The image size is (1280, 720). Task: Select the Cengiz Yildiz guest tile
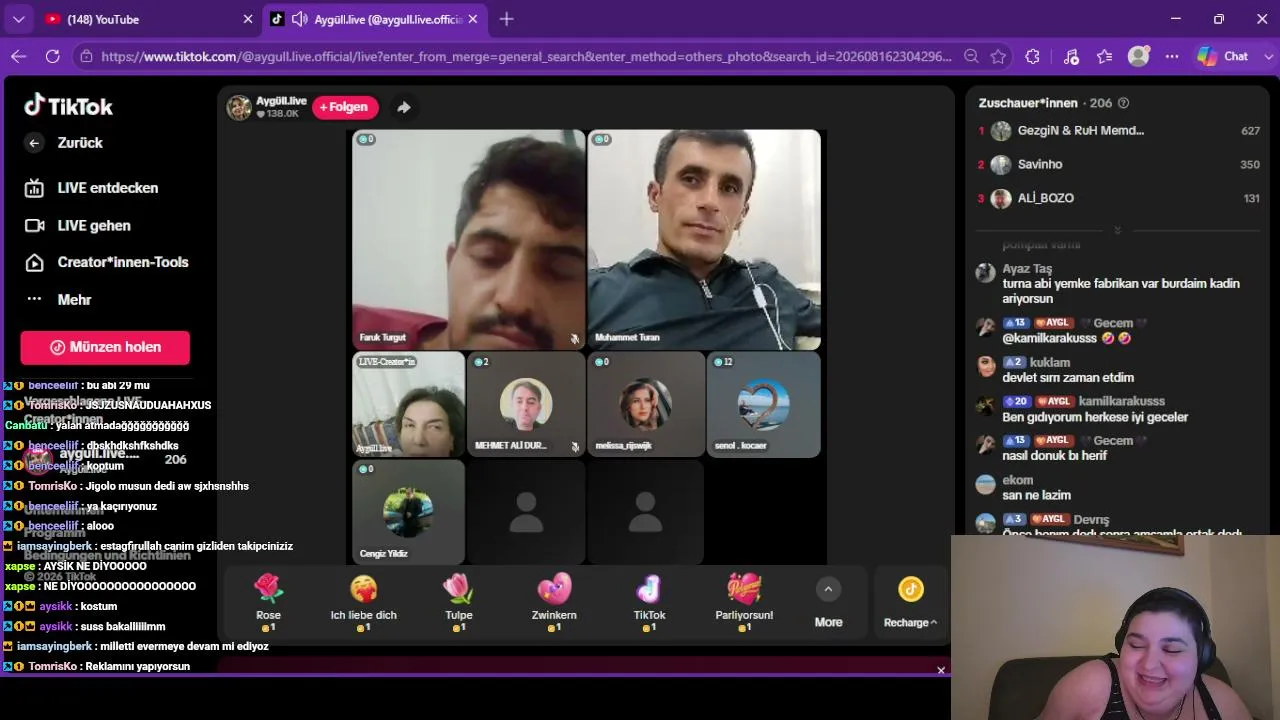click(409, 512)
